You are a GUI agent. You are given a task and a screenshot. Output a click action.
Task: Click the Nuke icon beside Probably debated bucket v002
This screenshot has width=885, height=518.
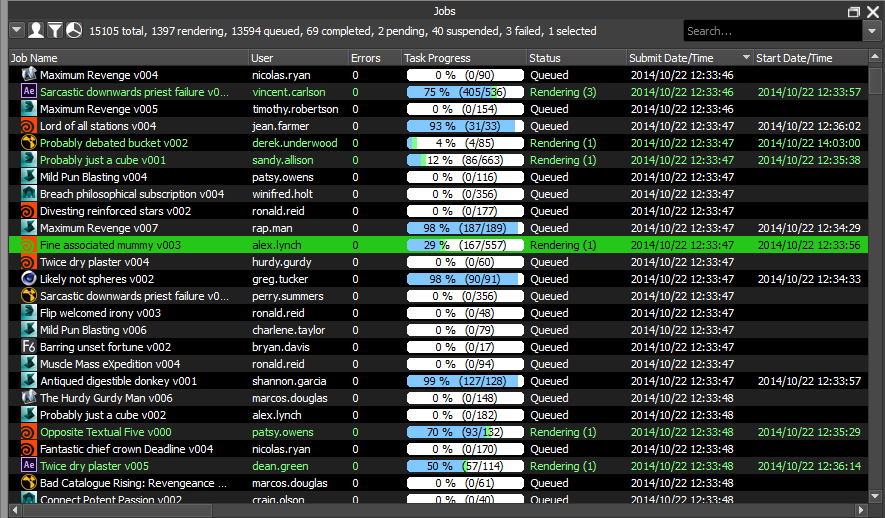(x=28, y=143)
